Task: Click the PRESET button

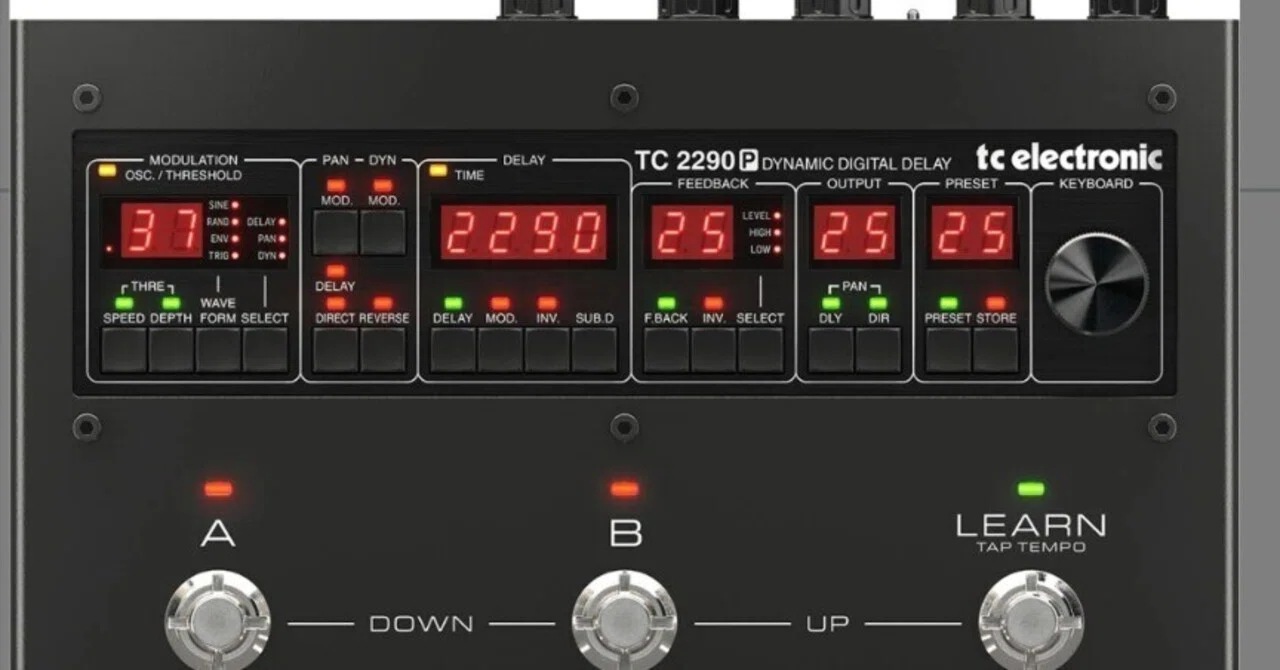Action: [948, 349]
